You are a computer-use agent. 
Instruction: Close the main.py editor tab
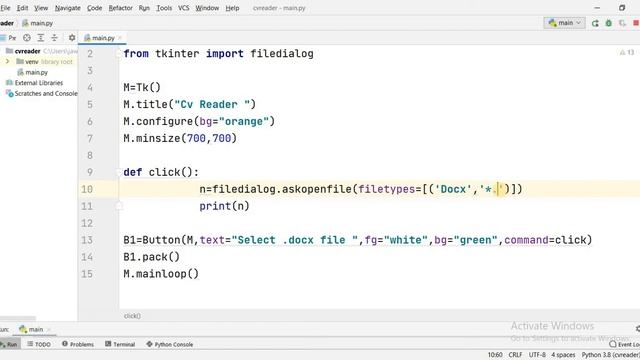(x=120, y=38)
